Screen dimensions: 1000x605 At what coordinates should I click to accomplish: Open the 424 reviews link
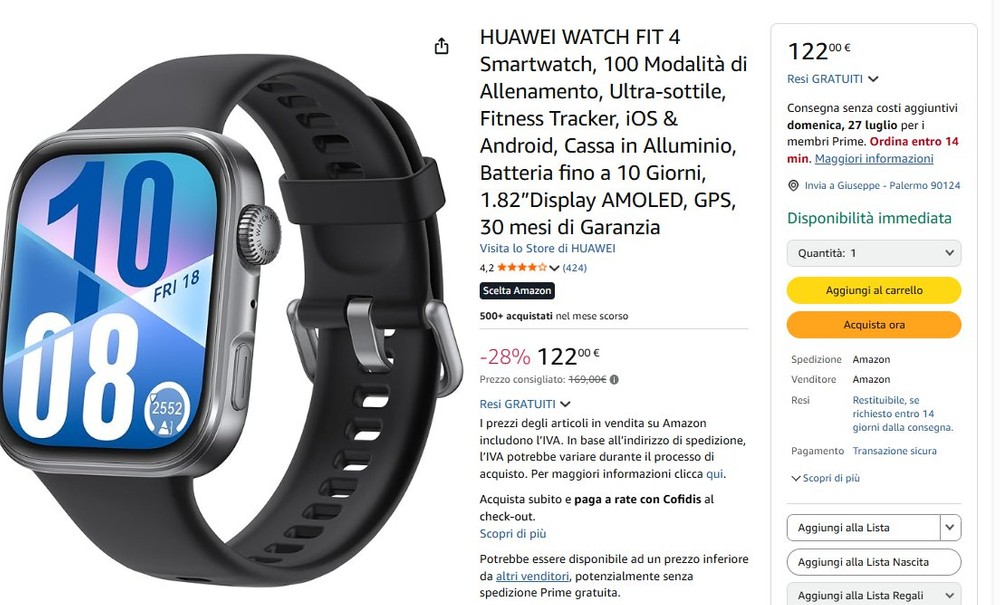[575, 268]
